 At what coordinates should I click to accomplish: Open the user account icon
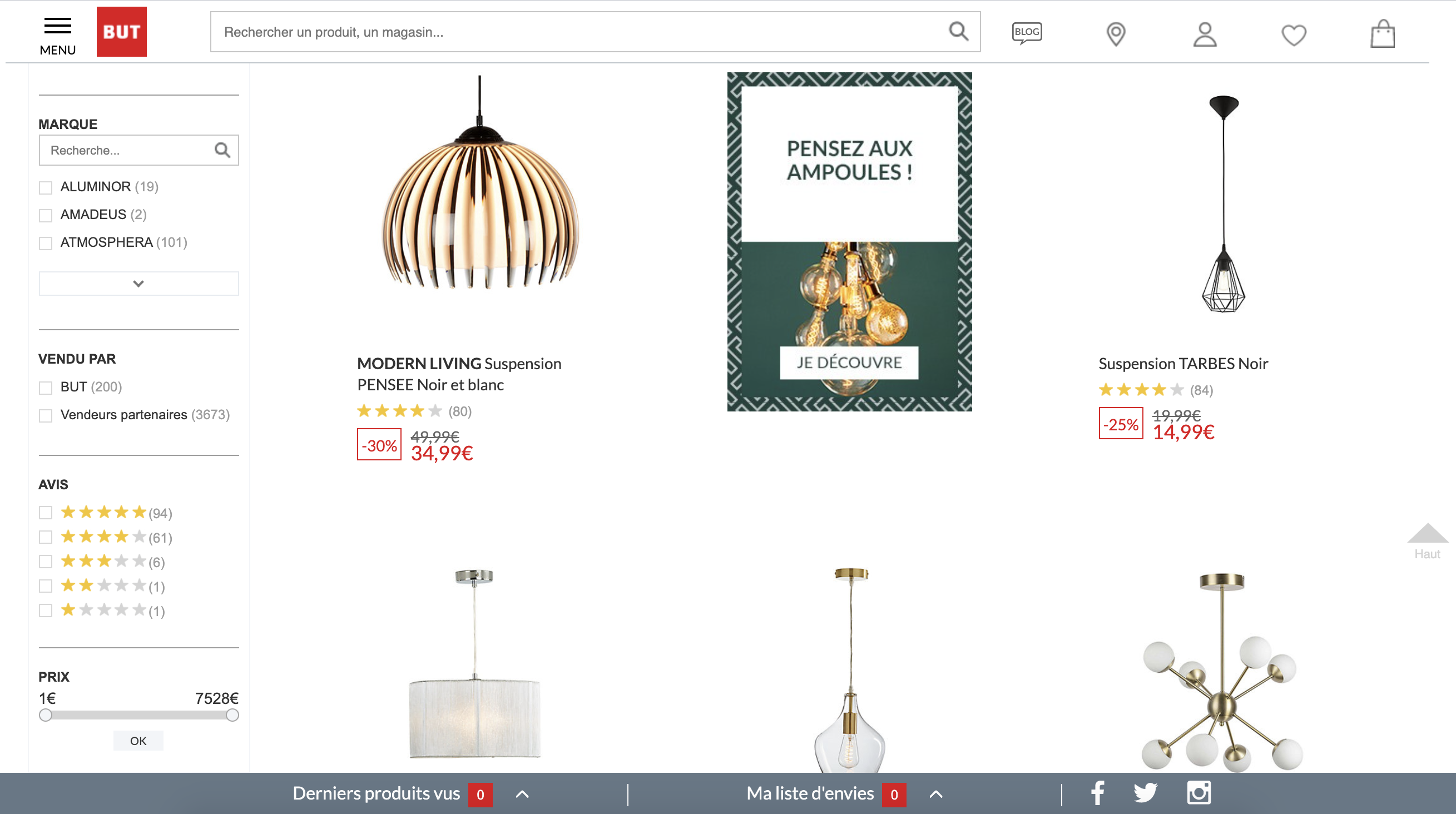pos(1205,34)
